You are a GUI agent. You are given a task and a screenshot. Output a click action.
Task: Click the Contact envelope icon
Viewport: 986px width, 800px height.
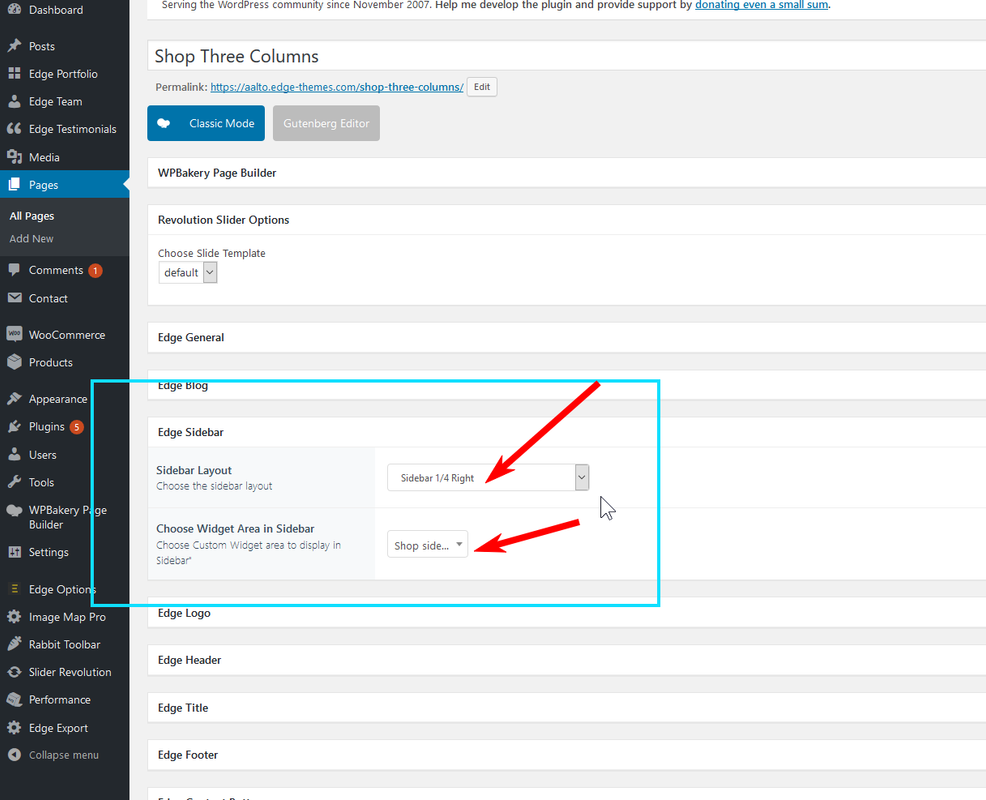(14, 298)
